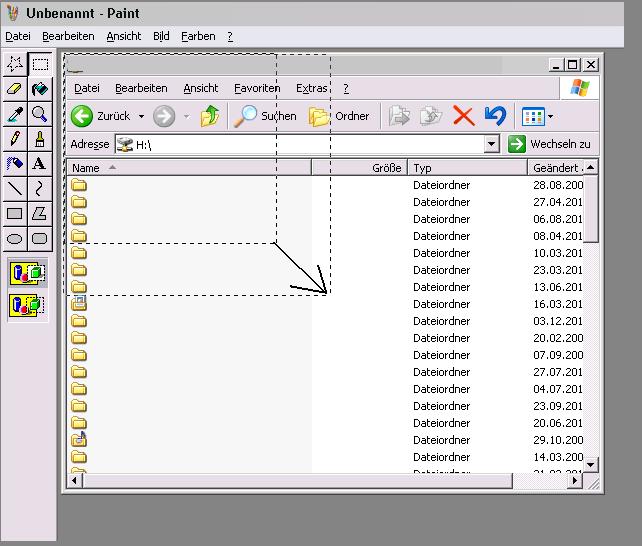Open the Zurück history dropdown arrow
Screen dimensions: 642x546
point(141,117)
